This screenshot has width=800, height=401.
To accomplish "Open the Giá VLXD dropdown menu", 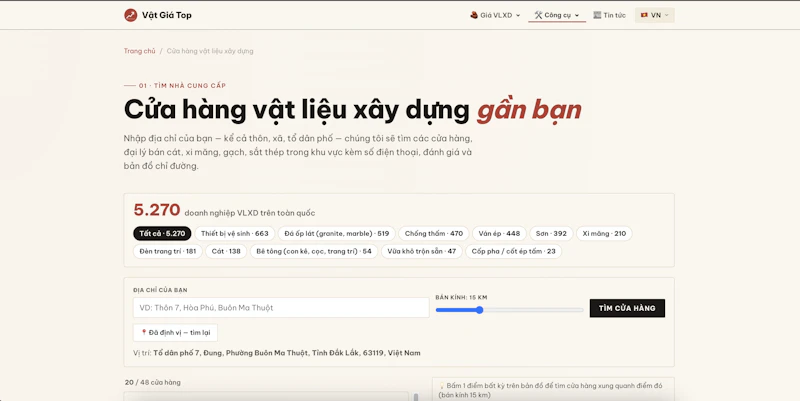I will [x=495, y=15].
